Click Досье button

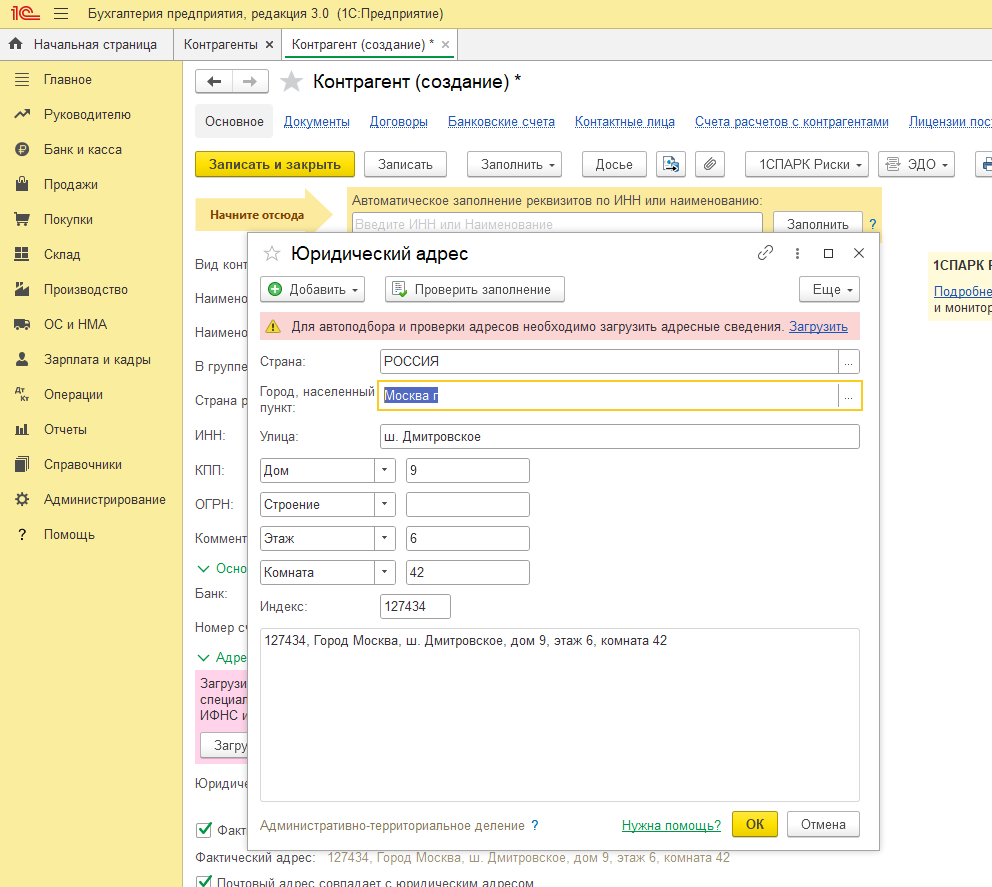[x=614, y=164]
